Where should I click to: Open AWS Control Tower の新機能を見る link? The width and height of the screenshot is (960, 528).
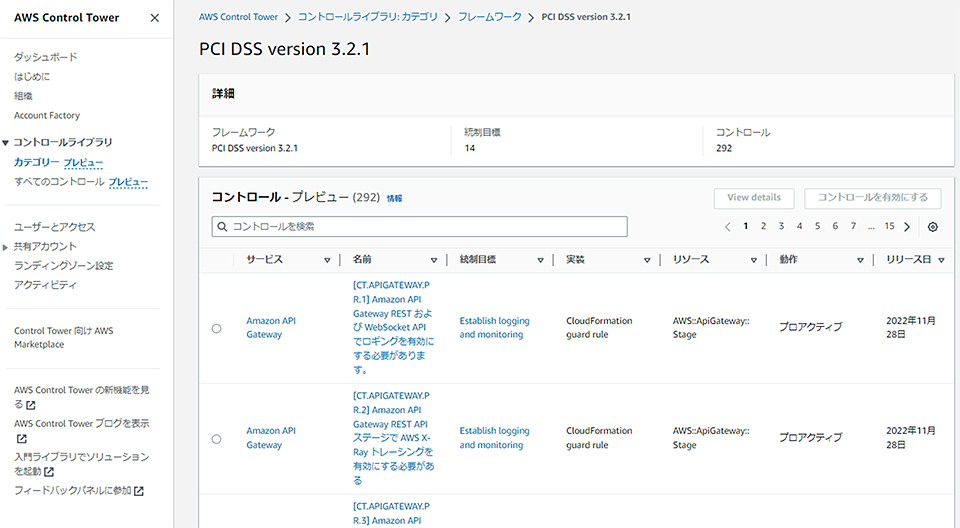coord(81,397)
